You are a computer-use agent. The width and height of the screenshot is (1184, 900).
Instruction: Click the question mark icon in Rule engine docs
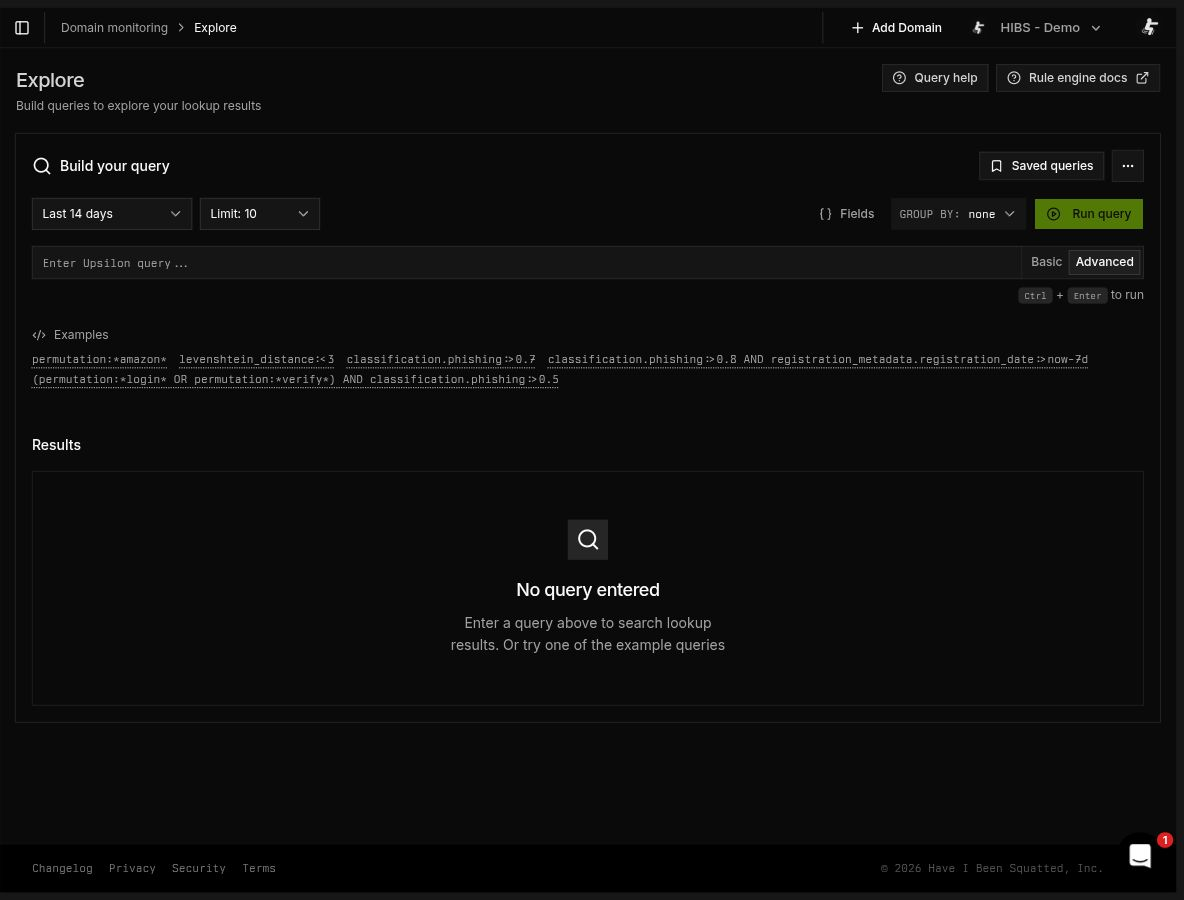[1014, 78]
